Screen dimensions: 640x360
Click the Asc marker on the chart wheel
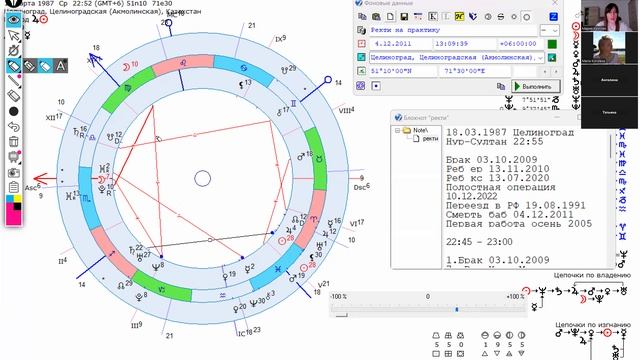[x=33, y=187]
